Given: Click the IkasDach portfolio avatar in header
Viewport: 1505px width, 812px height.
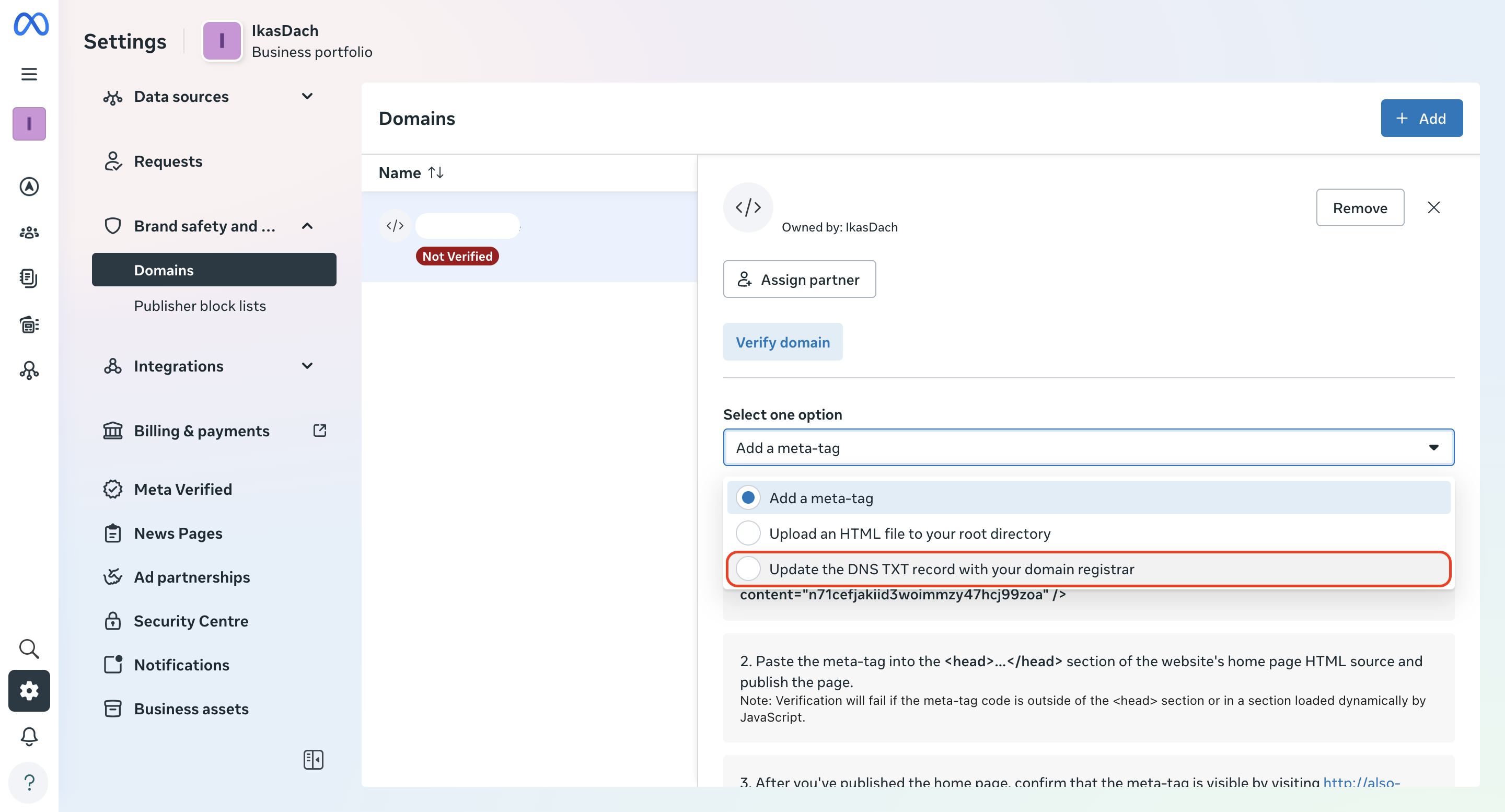Looking at the screenshot, I should point(222,41).
